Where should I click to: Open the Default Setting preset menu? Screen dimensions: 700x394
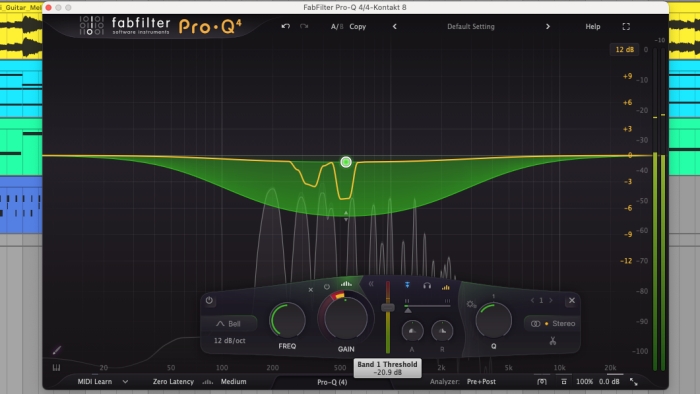coord(471,27)
